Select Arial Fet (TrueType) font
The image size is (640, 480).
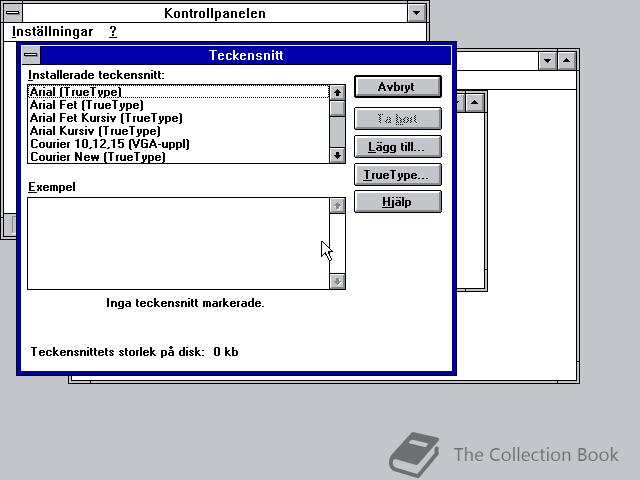[x=178, y=105]
